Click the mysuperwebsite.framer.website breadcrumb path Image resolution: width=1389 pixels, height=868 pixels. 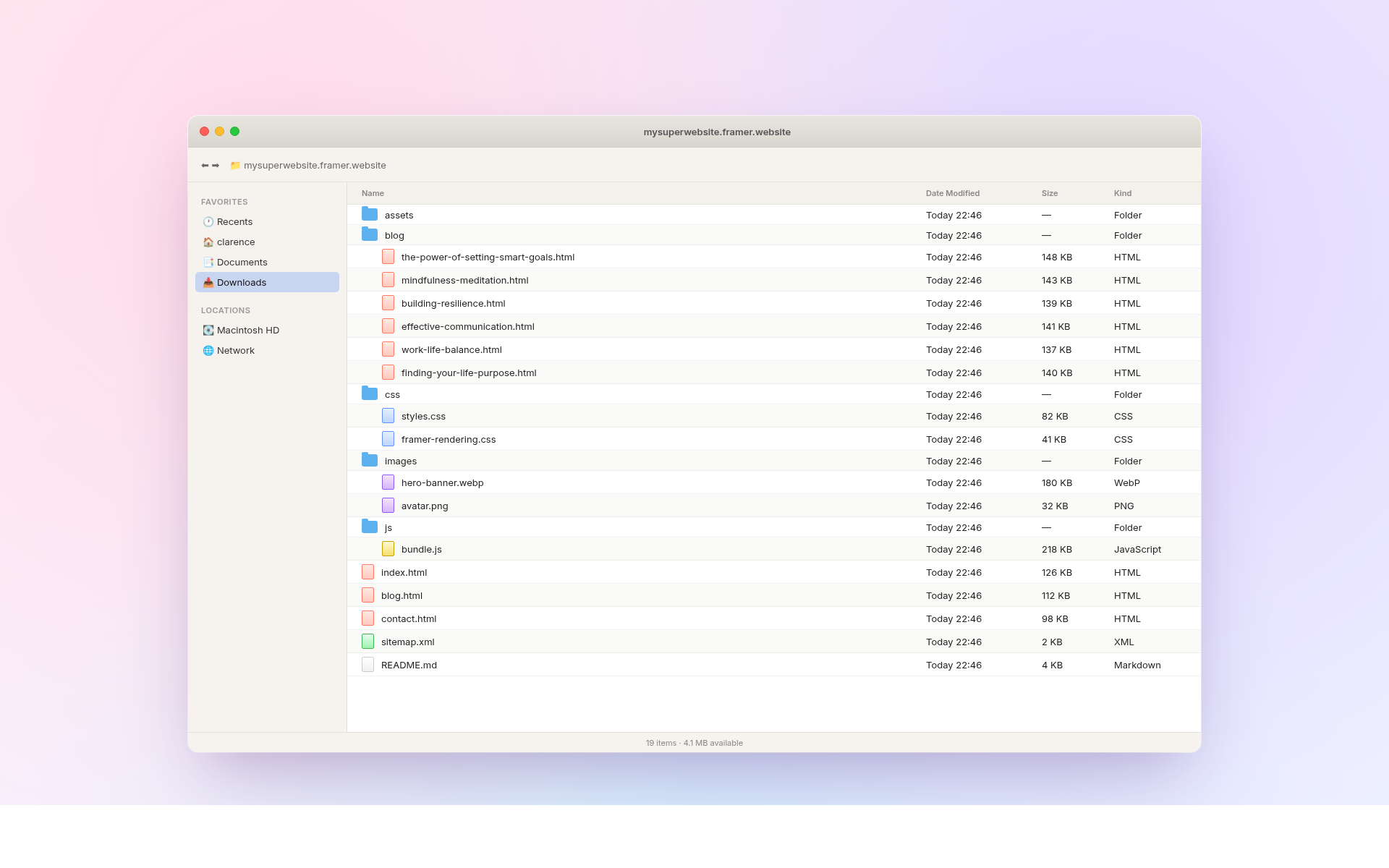coord(314,166)
